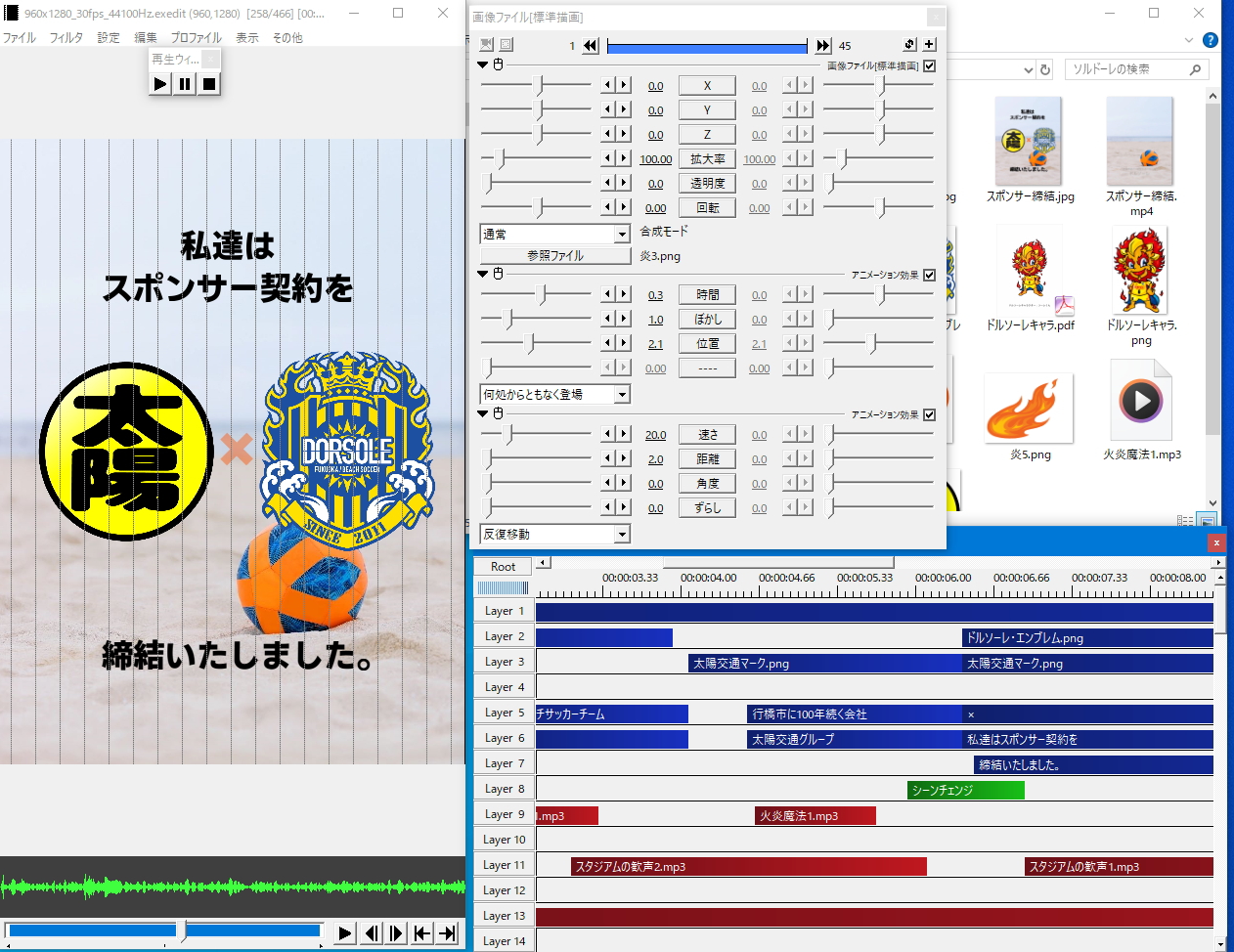Stop playback in the small playback window
The image size is (1234, 952).
(x=208, y=84)
